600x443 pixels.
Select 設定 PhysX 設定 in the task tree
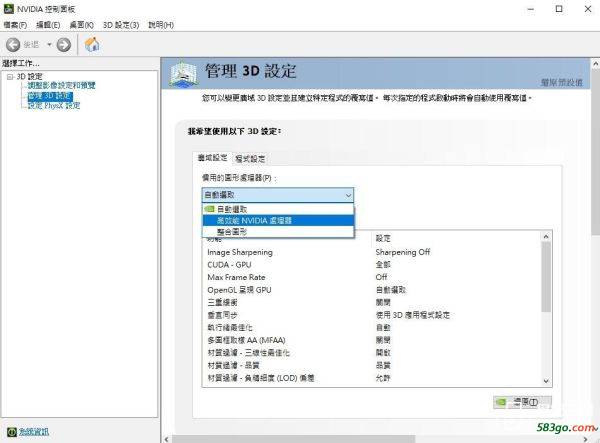click(54, 106)
